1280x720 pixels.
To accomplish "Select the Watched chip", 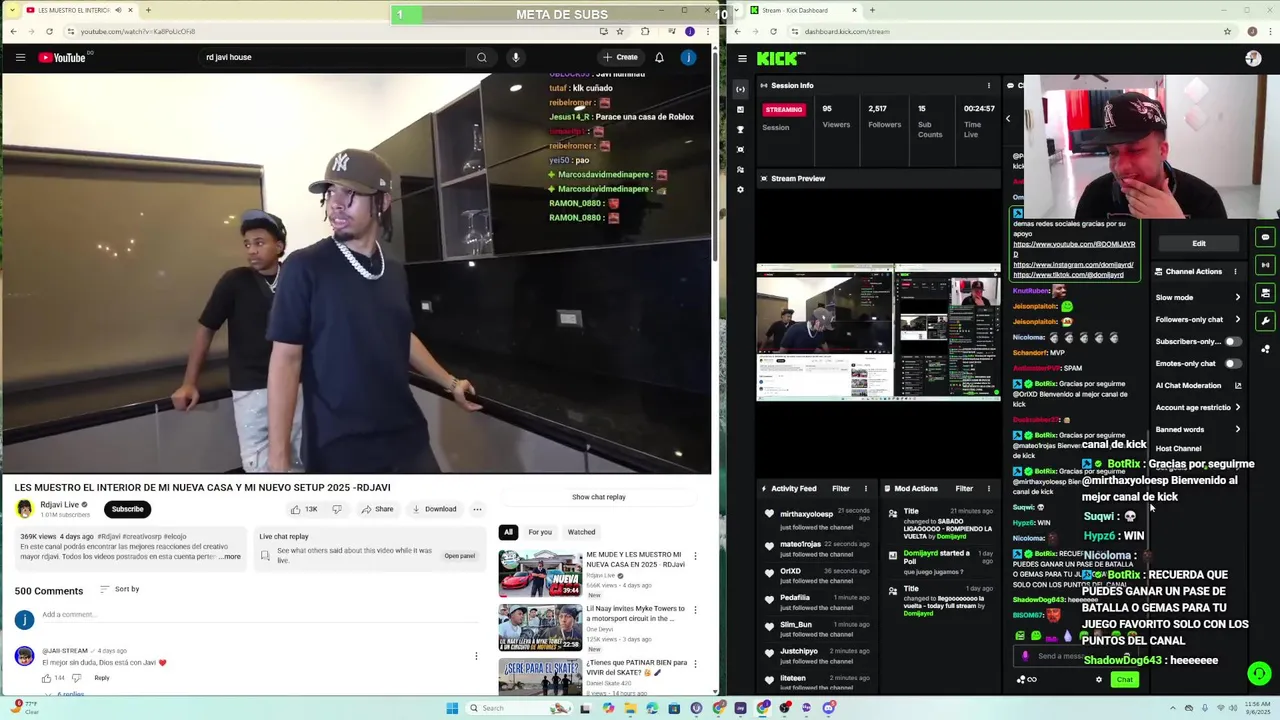I will click(x=581, y=532).
